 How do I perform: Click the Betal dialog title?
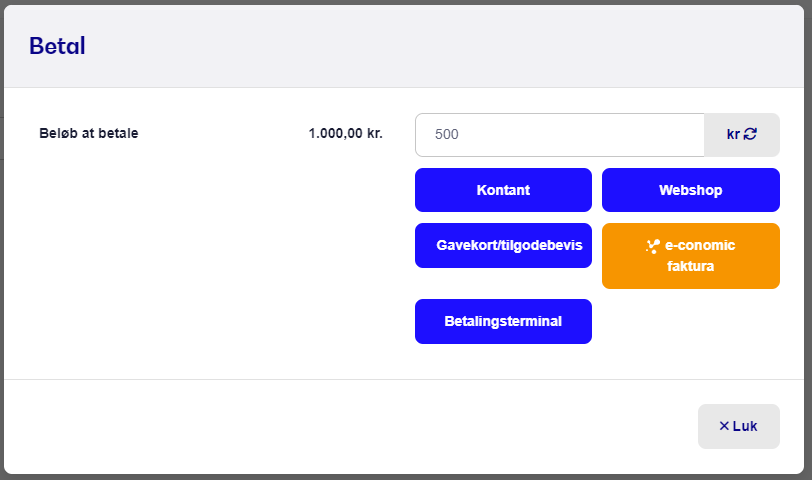(57, 46)
